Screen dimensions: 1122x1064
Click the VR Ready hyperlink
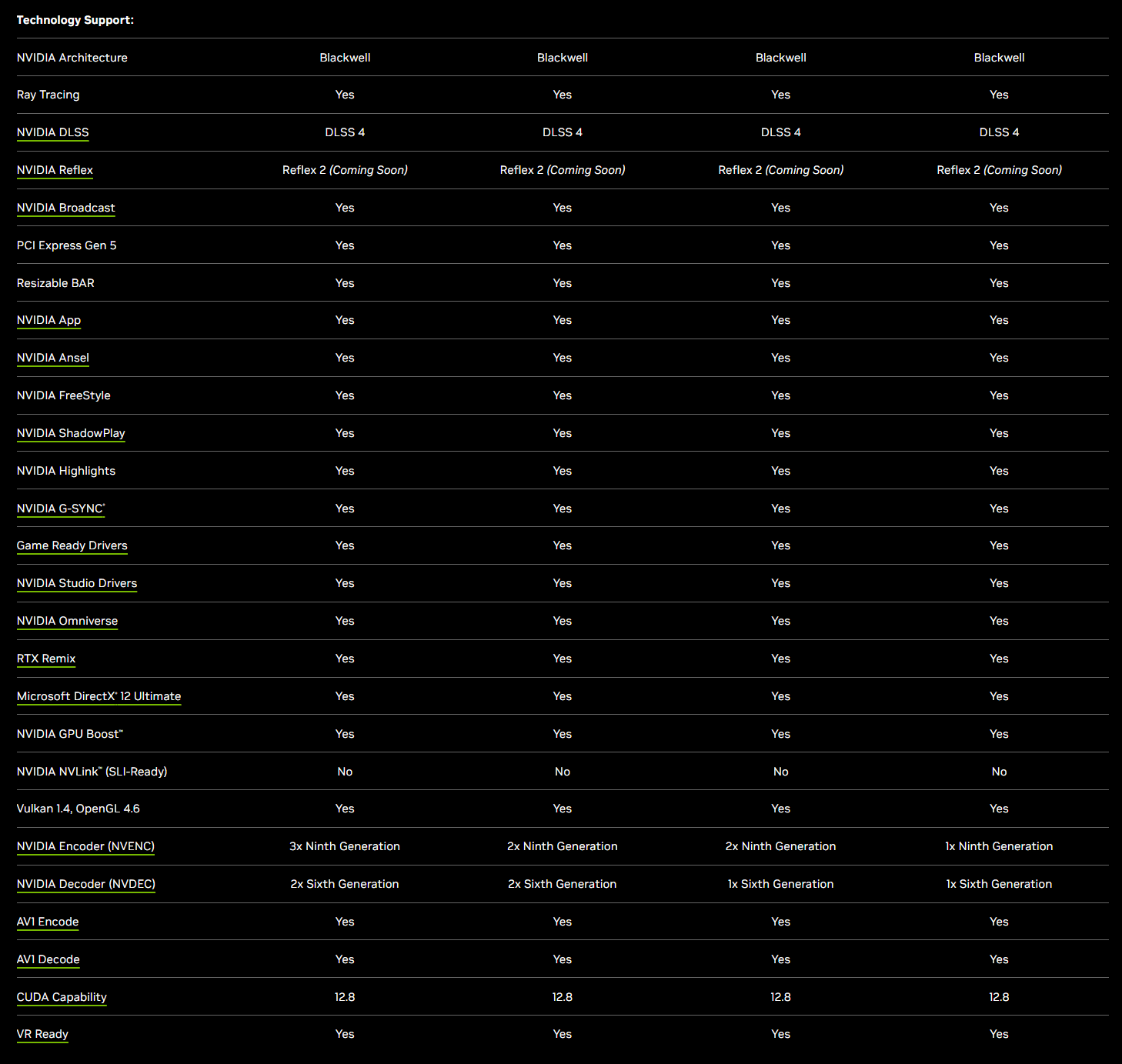[x=42, y=1035]
